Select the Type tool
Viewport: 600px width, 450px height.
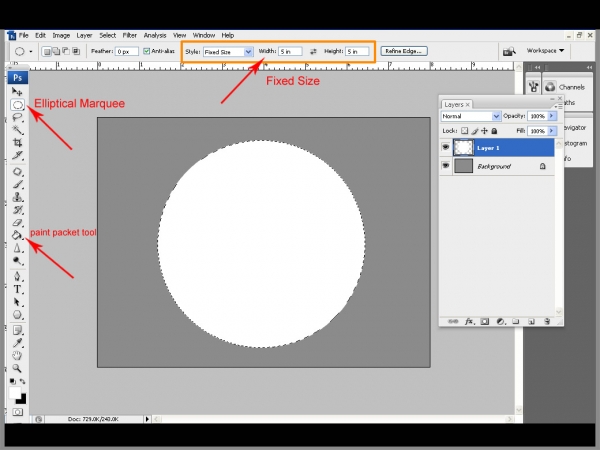tap(17, 289)
